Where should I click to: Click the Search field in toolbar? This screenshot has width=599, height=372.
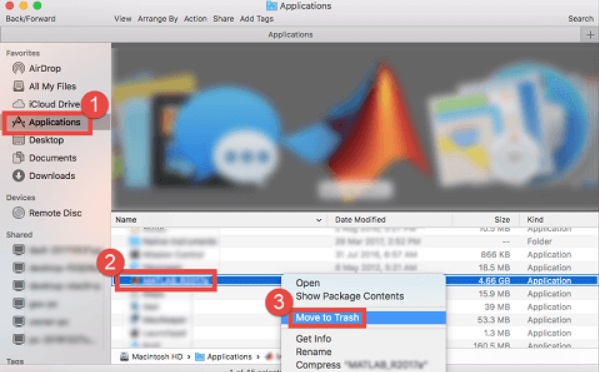581,19
